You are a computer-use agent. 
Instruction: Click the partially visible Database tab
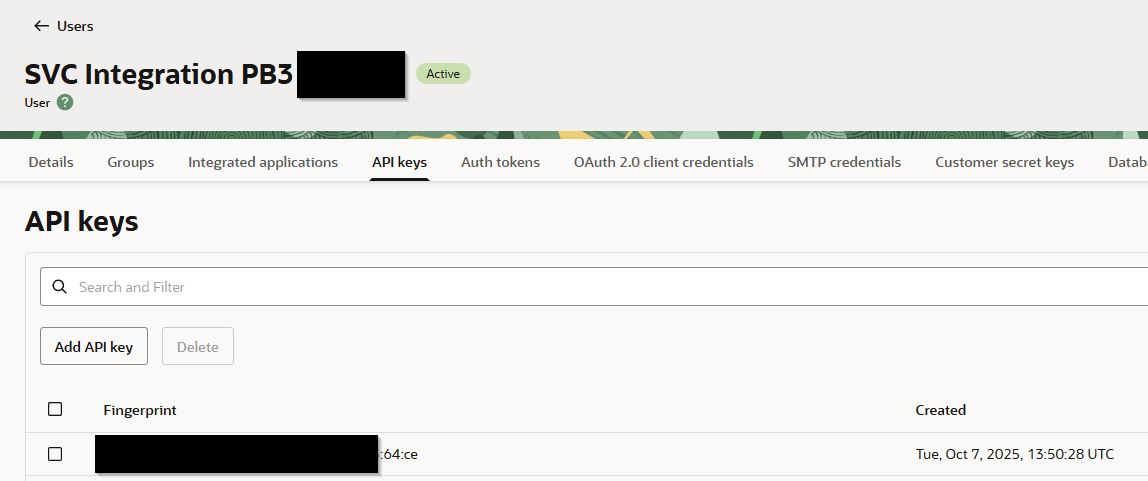(1127, 162)
